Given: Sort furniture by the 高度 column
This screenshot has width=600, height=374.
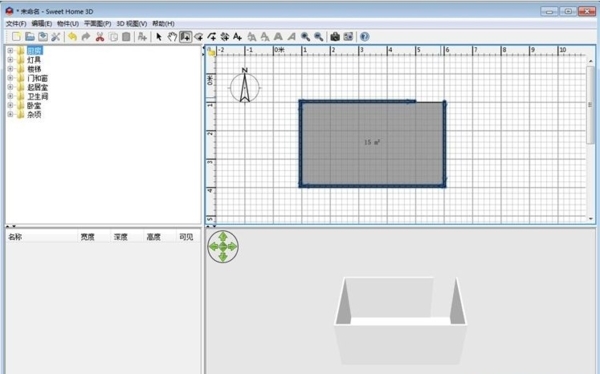Looking at the screenshot, I should point(160,237).
